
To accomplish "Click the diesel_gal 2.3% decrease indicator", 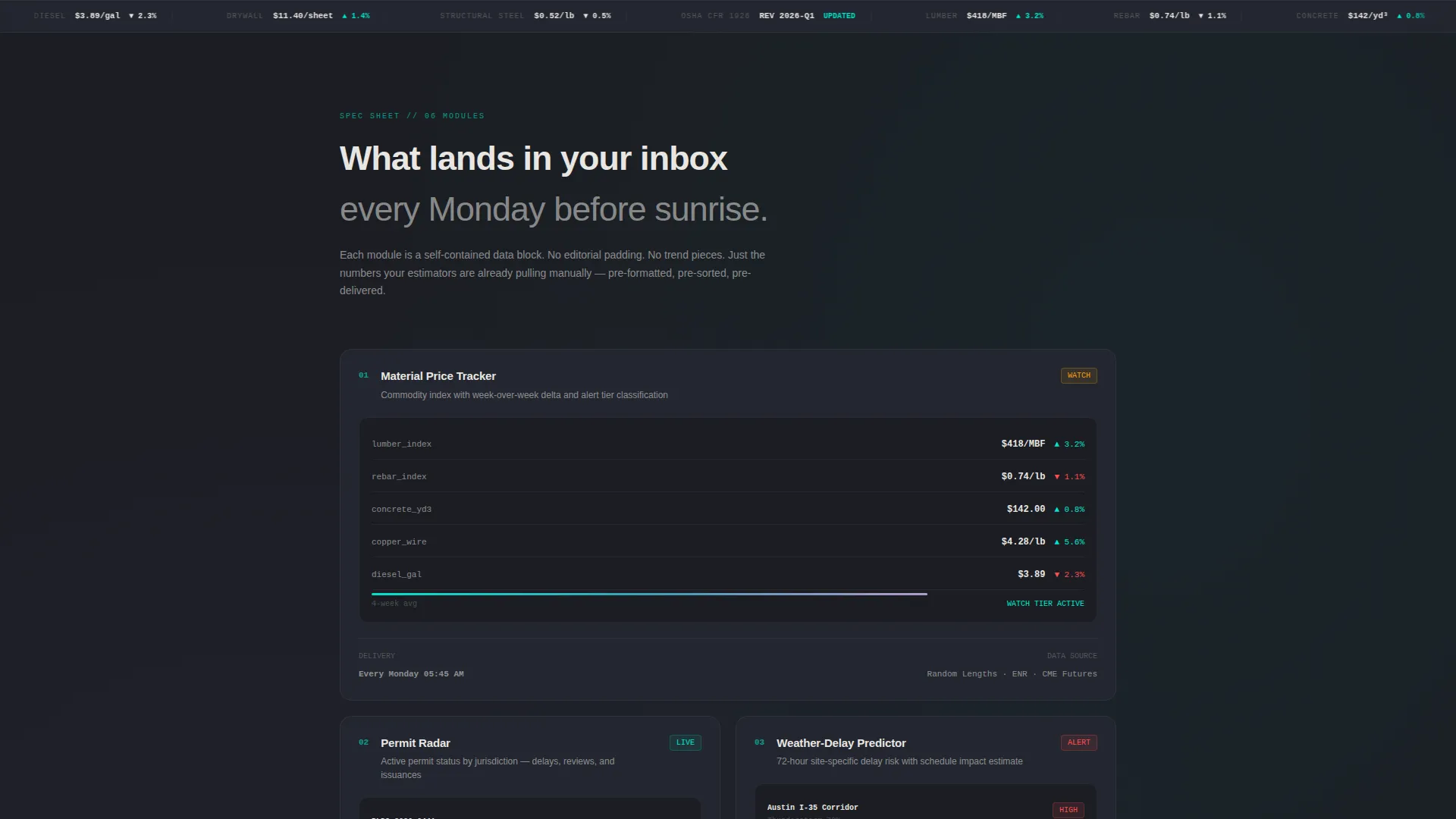I will pyautogui.click(x=1069, y=575).
